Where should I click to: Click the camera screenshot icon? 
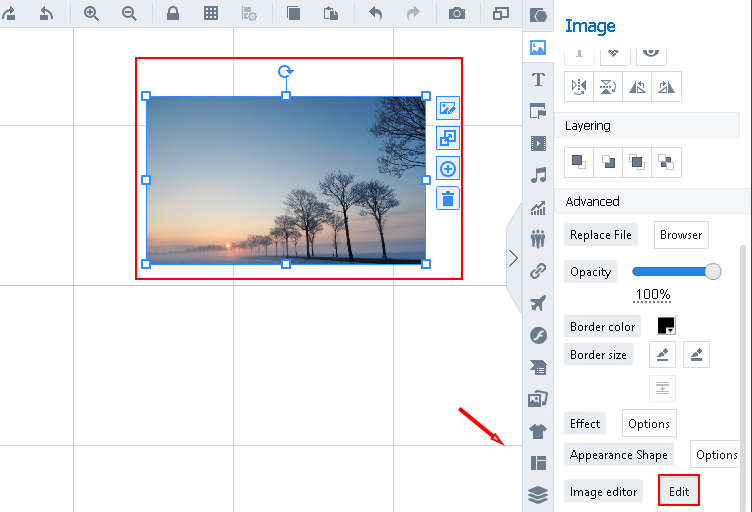tap(457, 13)
